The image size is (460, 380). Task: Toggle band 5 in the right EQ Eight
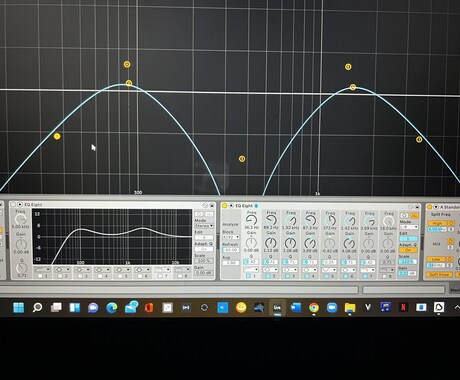point(326,276)
